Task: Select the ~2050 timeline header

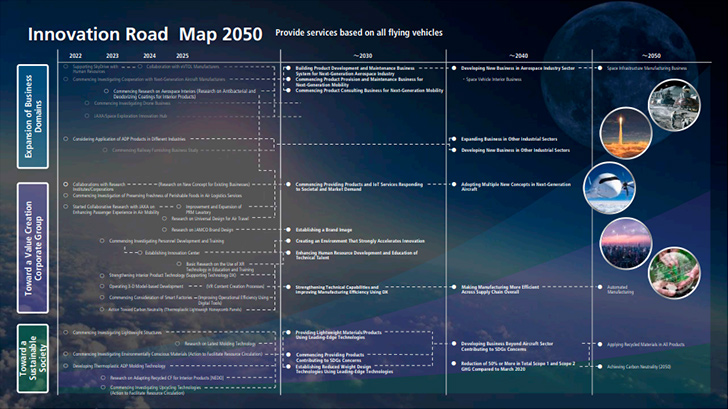Action: tap(653, 55)
